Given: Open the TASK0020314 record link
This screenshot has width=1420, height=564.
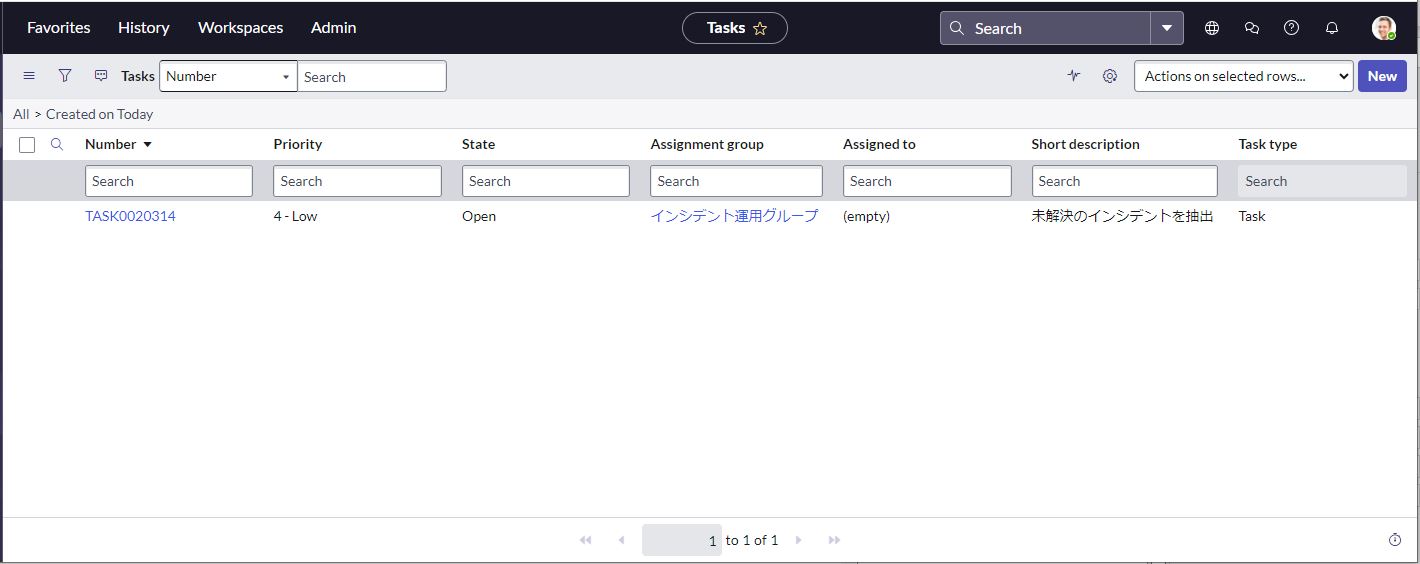Looking at the screenshot, I should pos(130,216).
